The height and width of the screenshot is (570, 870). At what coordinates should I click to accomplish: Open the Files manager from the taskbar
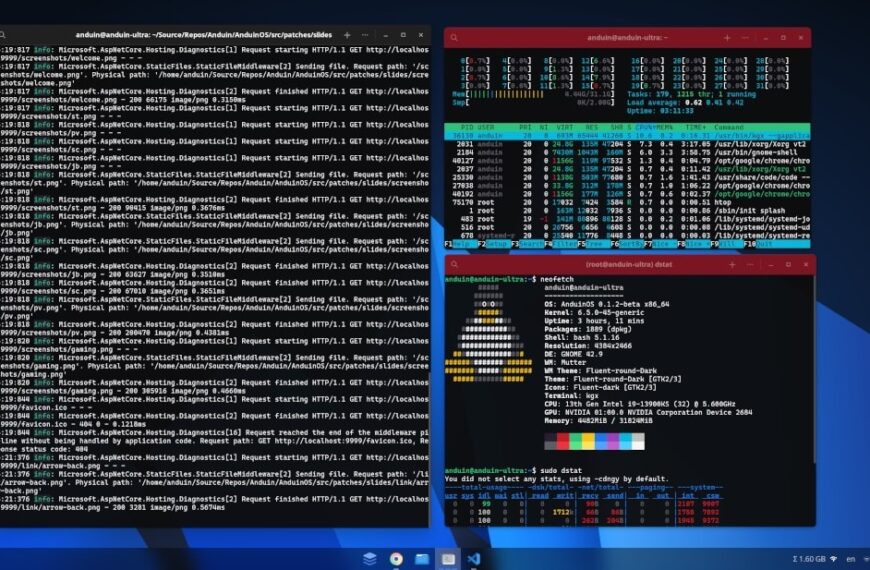click(422, 558)
